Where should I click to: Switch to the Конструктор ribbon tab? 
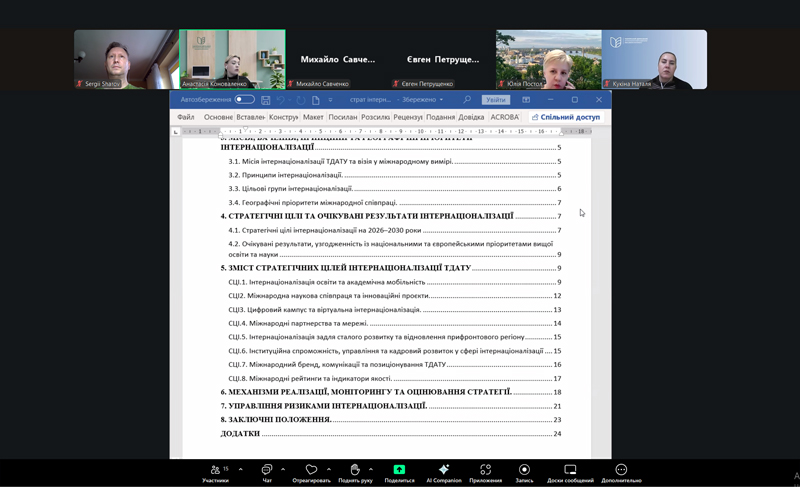(x=283, y=117)
